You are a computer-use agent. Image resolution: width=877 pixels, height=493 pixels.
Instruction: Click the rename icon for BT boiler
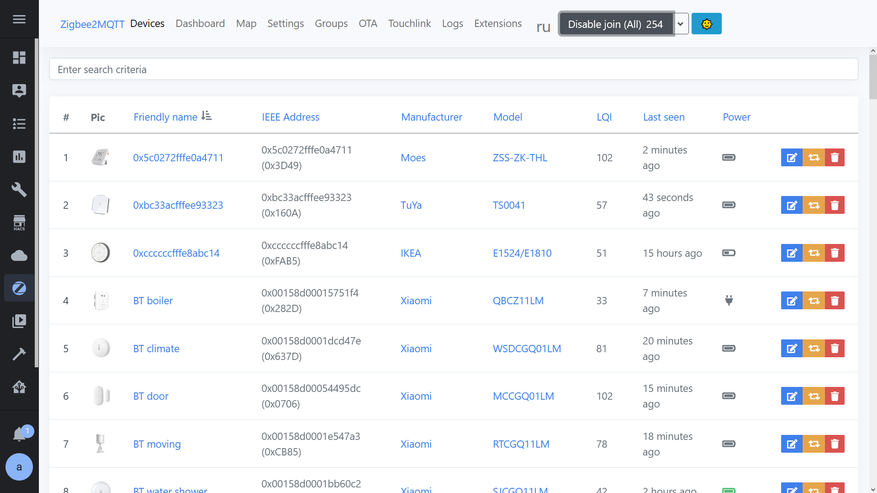pyautogui.click(x=791, y=301)
